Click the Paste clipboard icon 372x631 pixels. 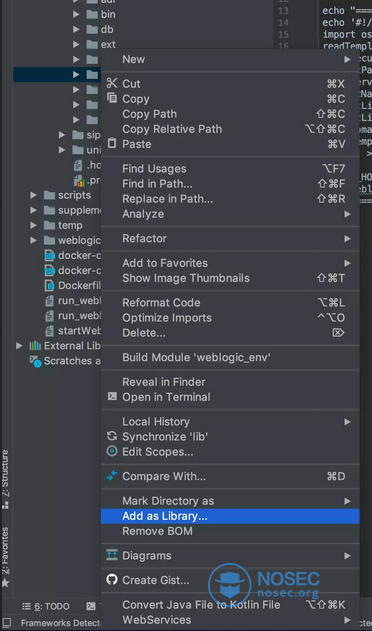(x=112, y=144)
